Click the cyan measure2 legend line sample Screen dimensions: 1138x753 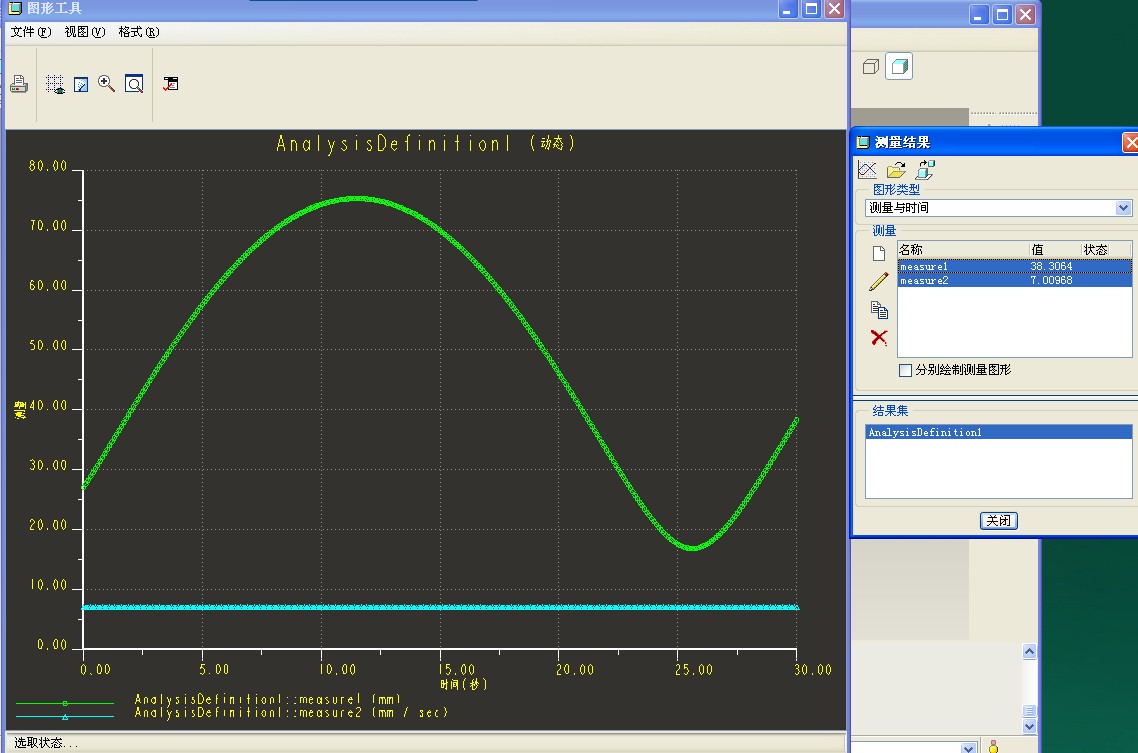point(65,717)
